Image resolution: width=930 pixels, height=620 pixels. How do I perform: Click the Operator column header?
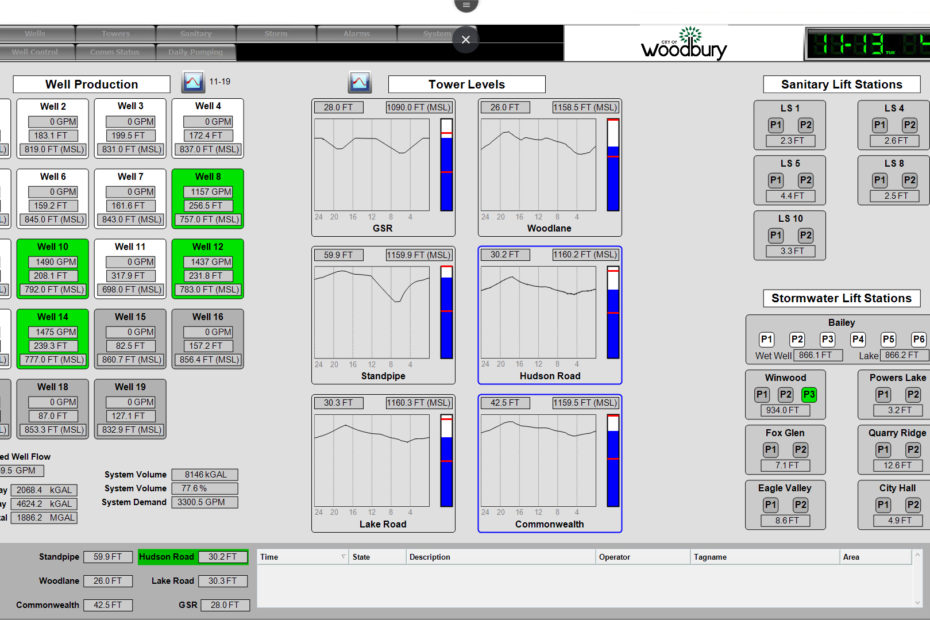pyautogui.click(x=642, y=557)
